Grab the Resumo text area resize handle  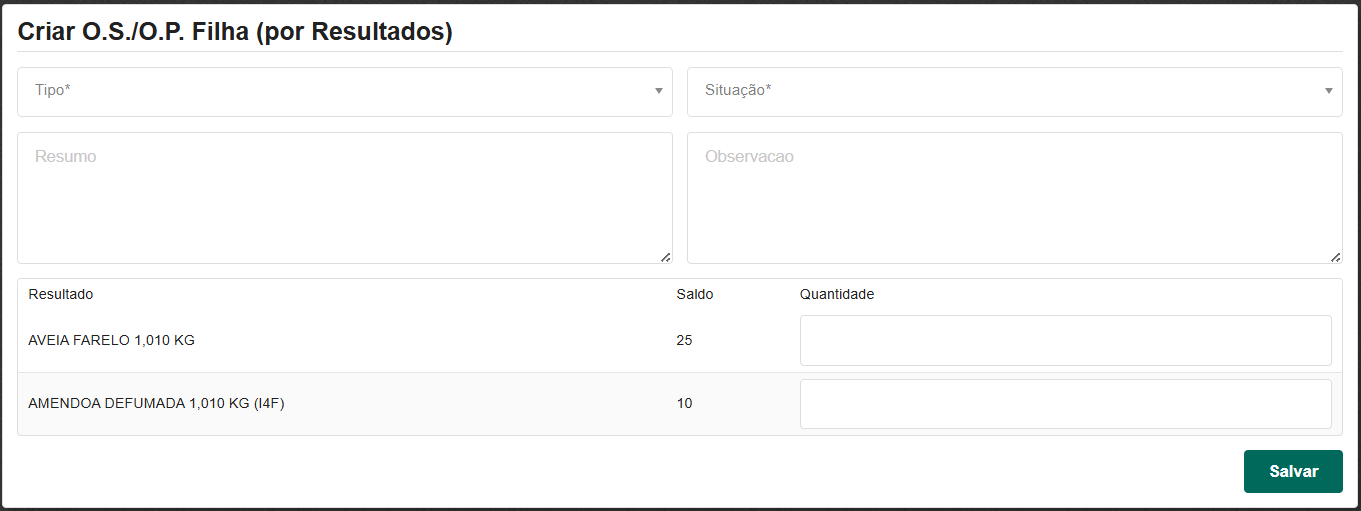pyautogui.click(x=666, y=257)
